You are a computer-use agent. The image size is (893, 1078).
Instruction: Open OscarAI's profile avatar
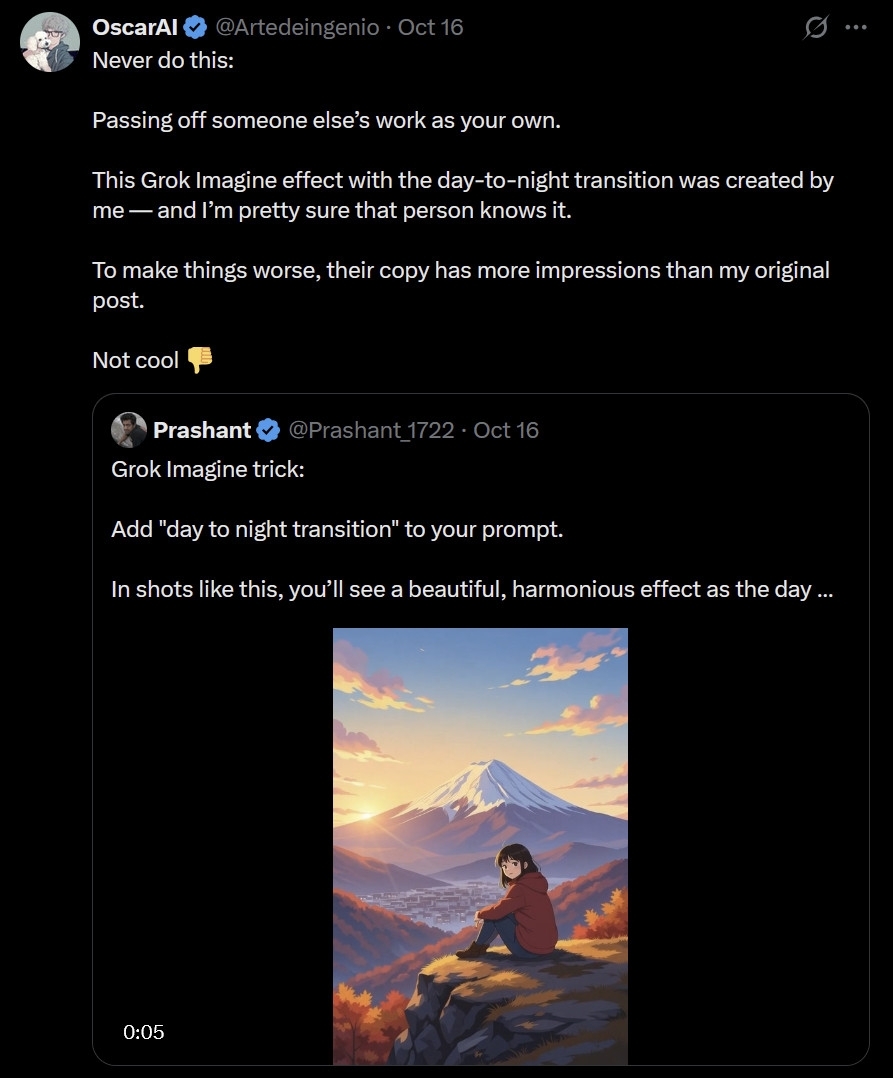pos(49,42)
